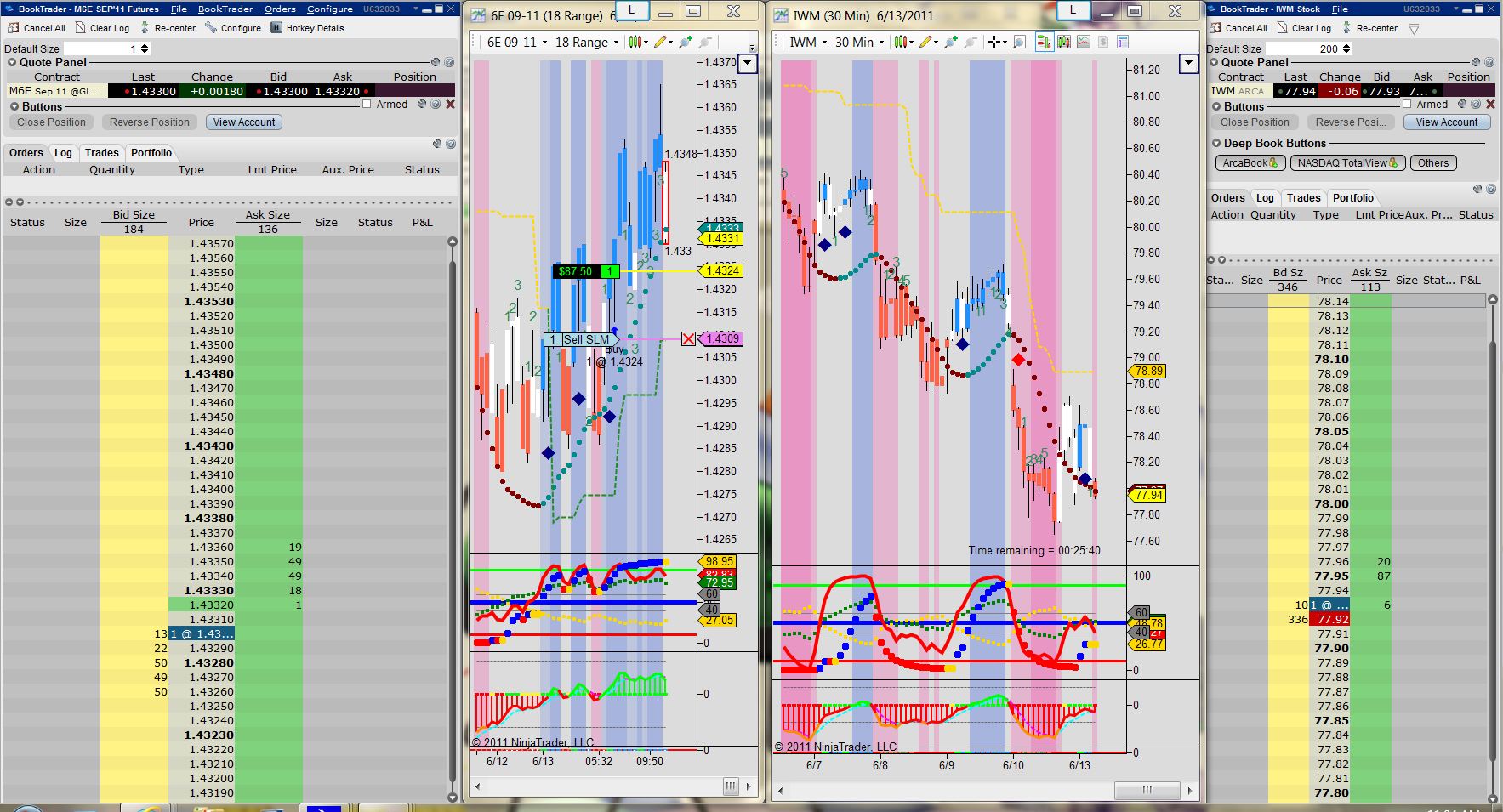
Task: Click the red X in IWM Buttons panel
Action: pyautogui.click(x=1490, y=105)
